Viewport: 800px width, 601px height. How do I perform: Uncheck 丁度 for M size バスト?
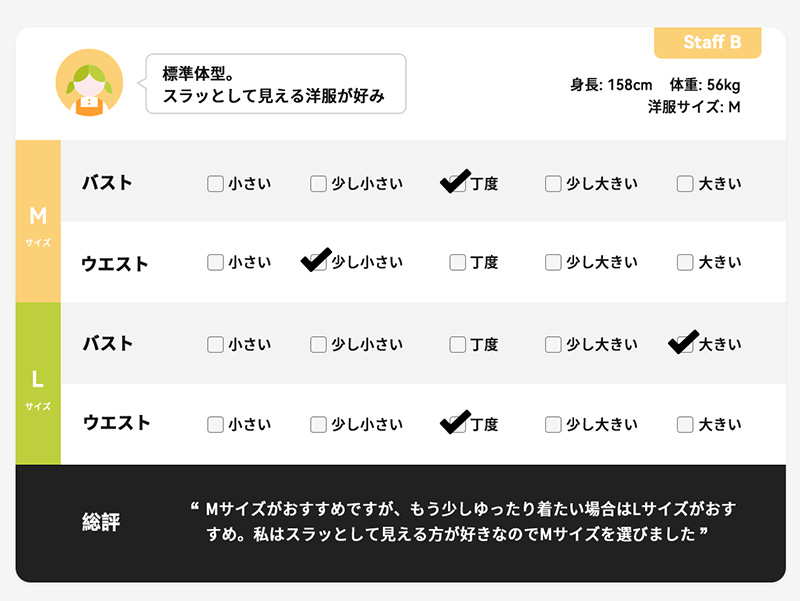tap(457, 184)
